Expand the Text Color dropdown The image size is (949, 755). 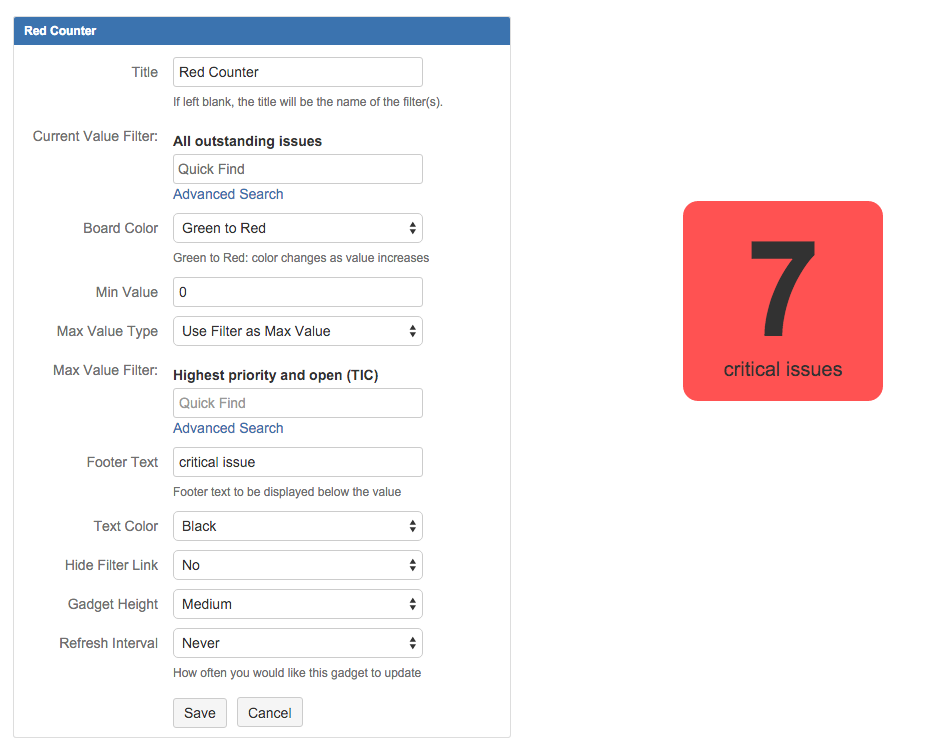(x=297, y=526)
